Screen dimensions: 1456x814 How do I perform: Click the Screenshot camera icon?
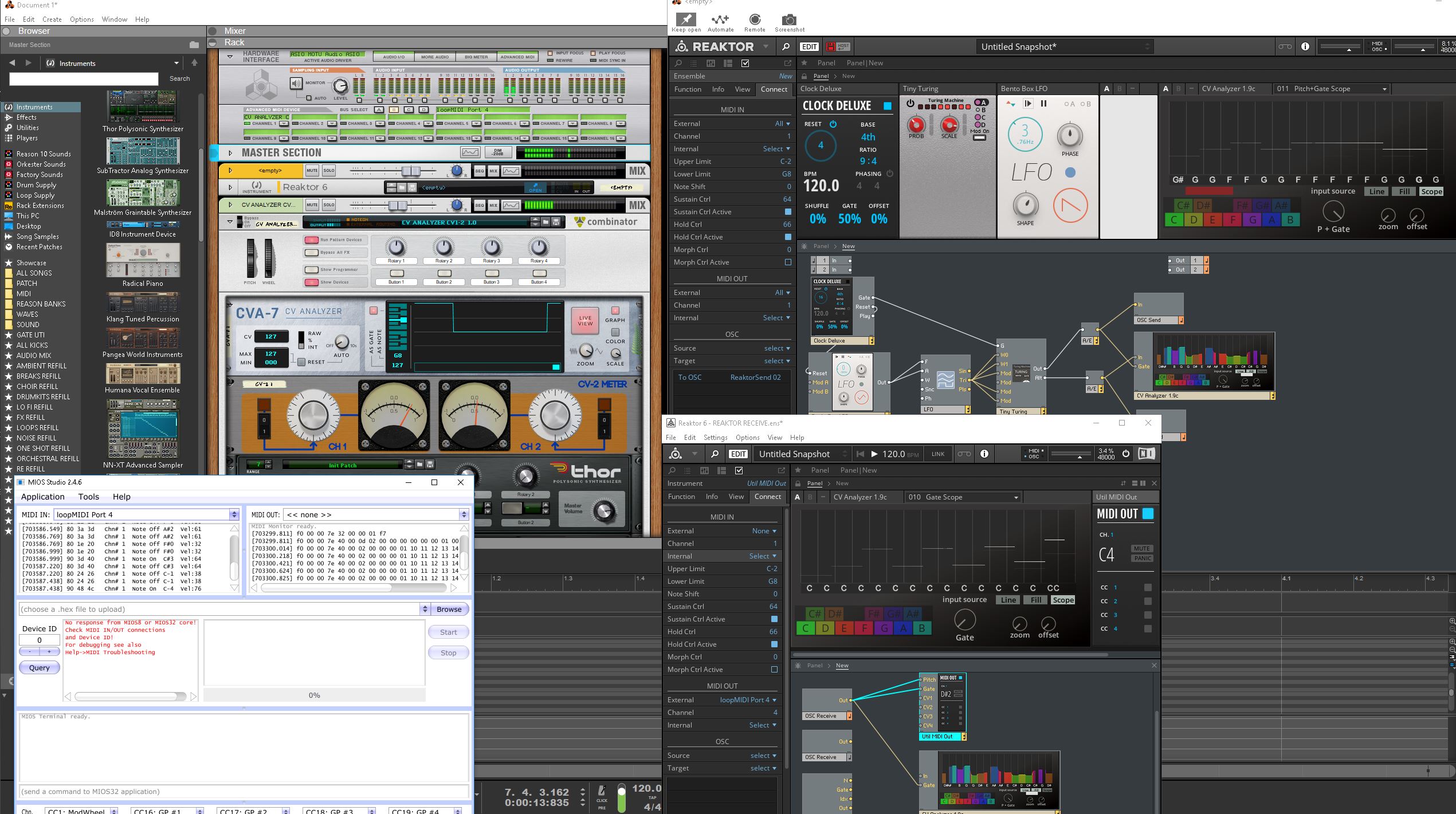click(789, 19)
